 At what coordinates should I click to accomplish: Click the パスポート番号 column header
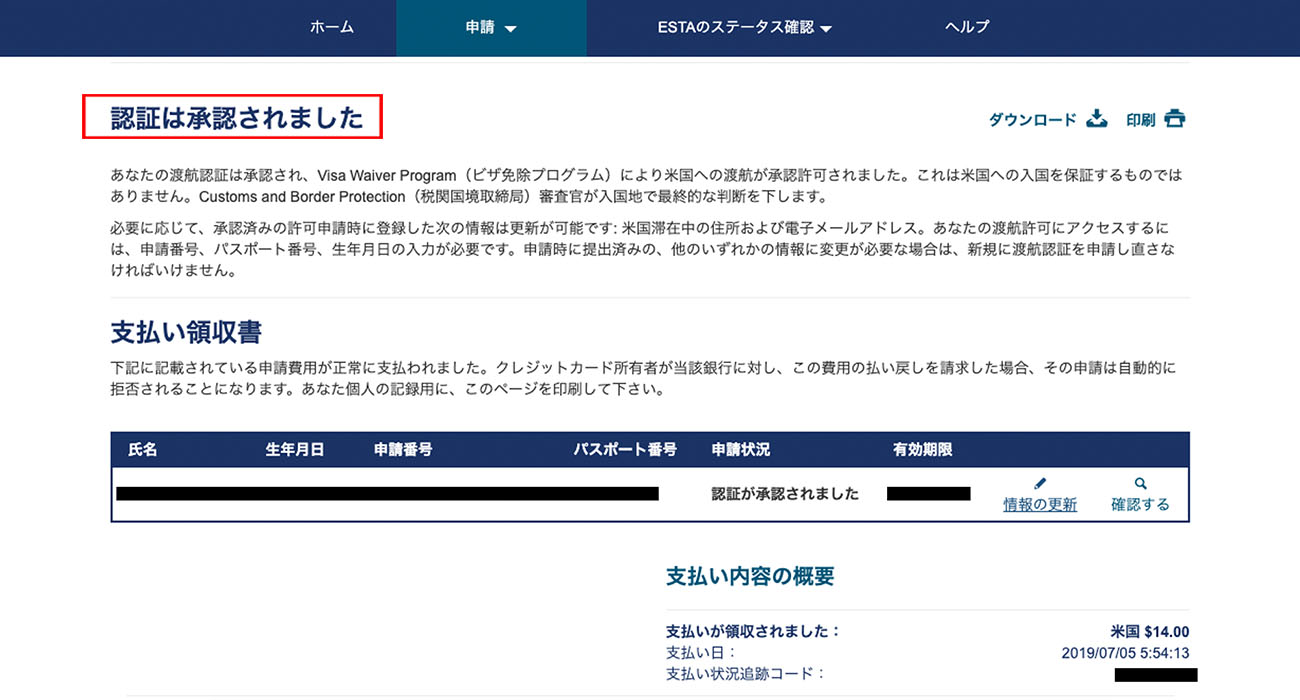coord(625,450)
